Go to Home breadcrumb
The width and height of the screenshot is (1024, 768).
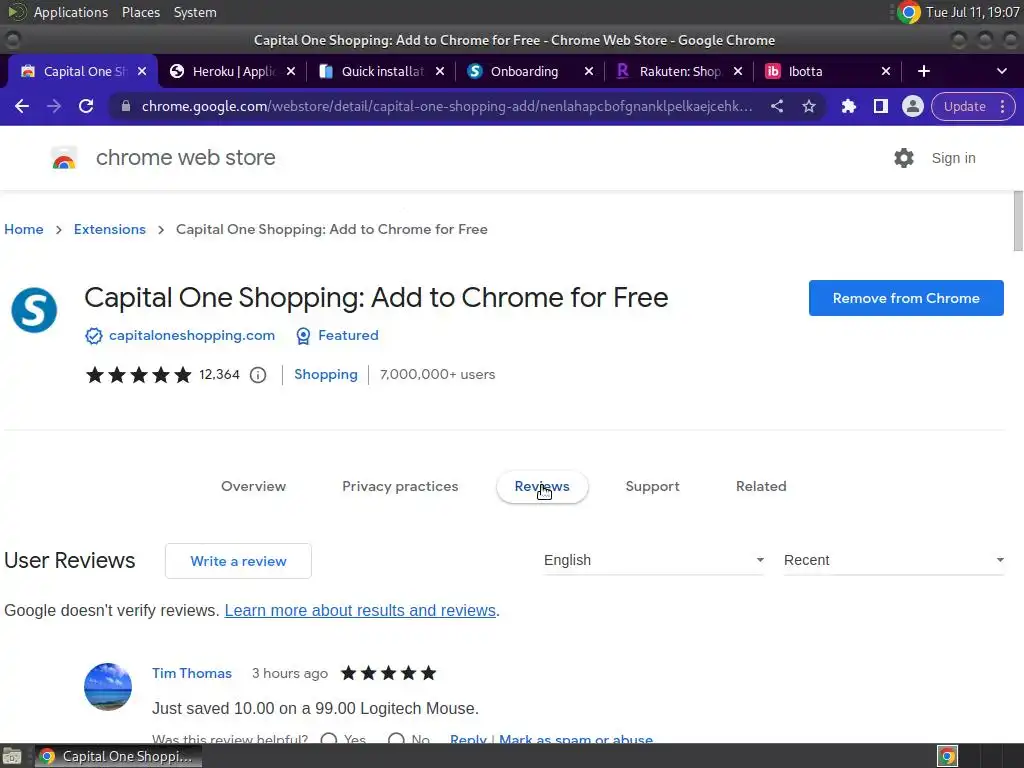pos(24,229)
